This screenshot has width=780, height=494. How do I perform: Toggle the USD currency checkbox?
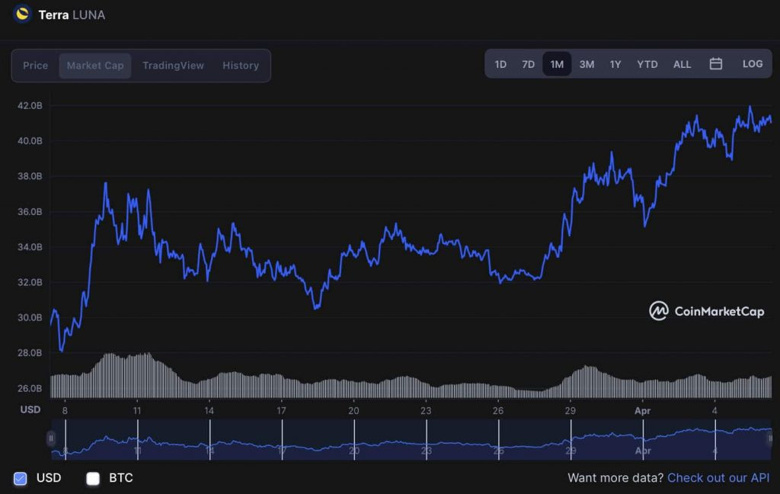pyautogui.click(x=20, y=478)
